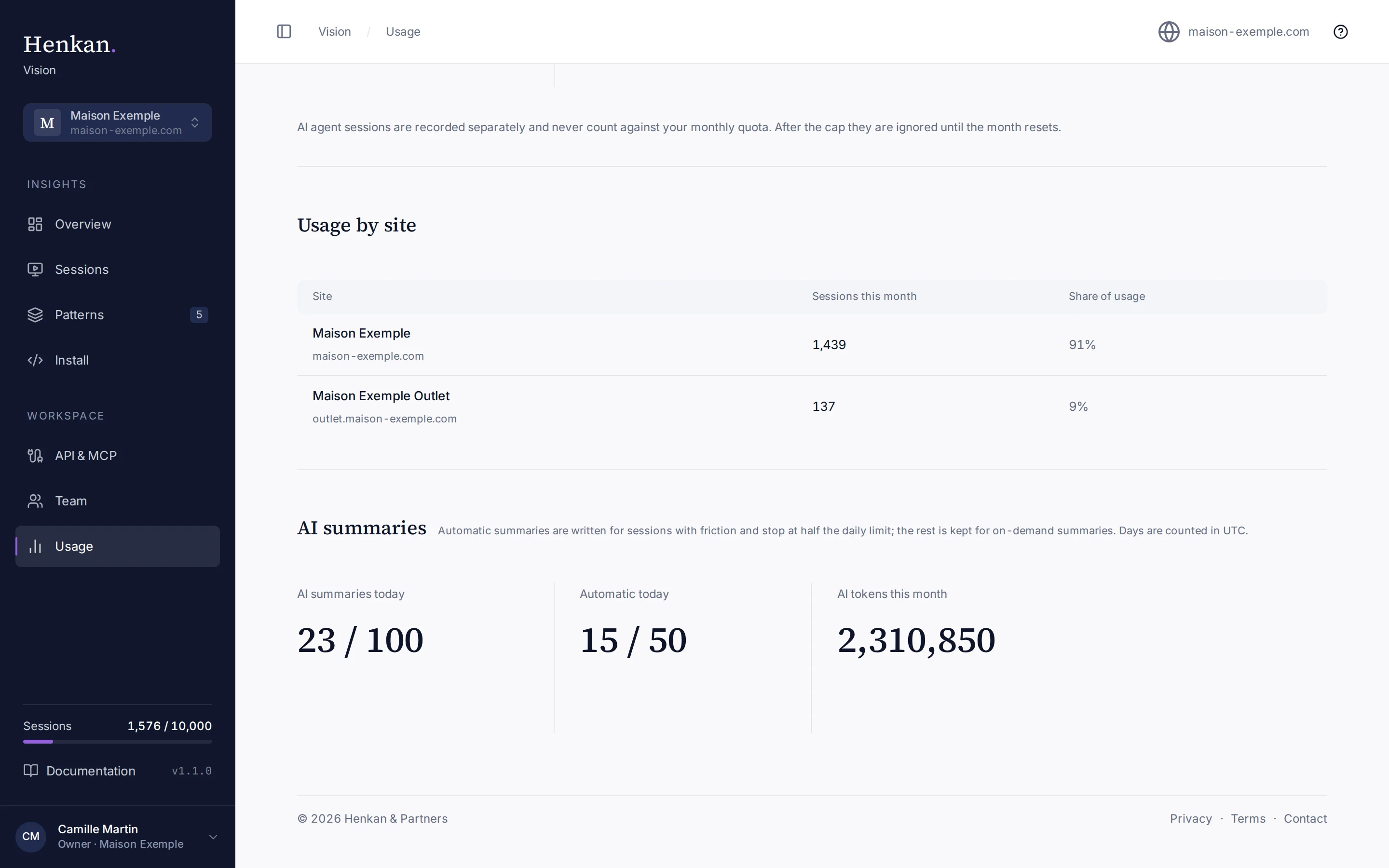Click the outlet.maison-exemple.com domain text

(384, 419)
